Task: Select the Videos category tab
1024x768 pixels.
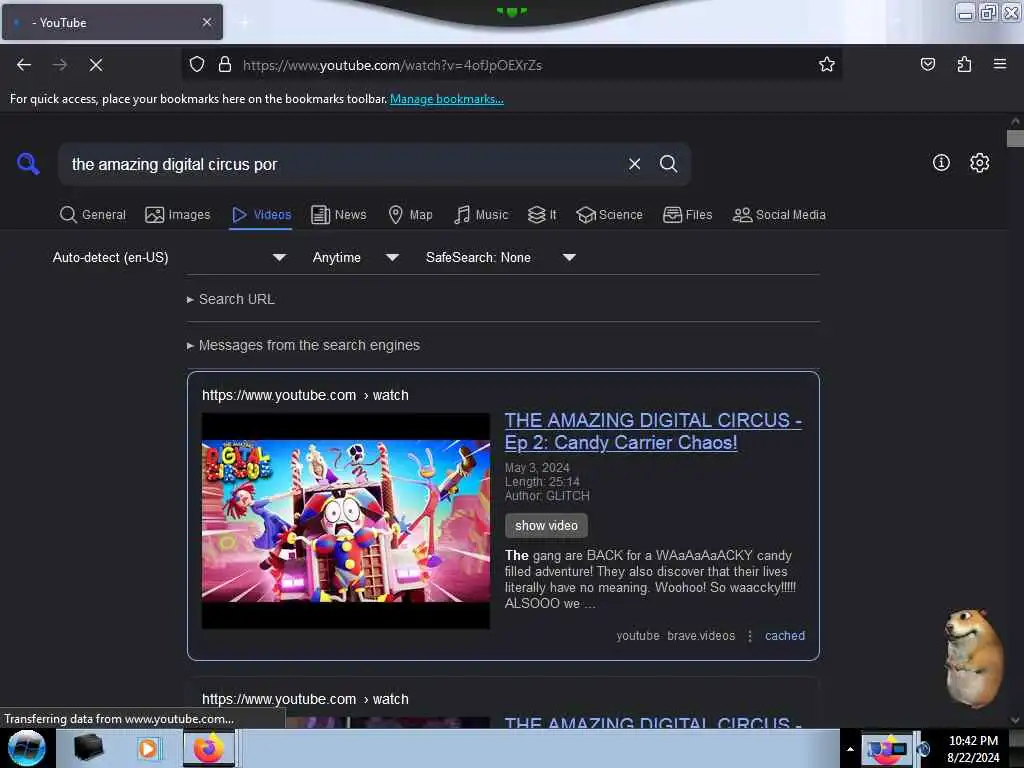Action: 261,215
